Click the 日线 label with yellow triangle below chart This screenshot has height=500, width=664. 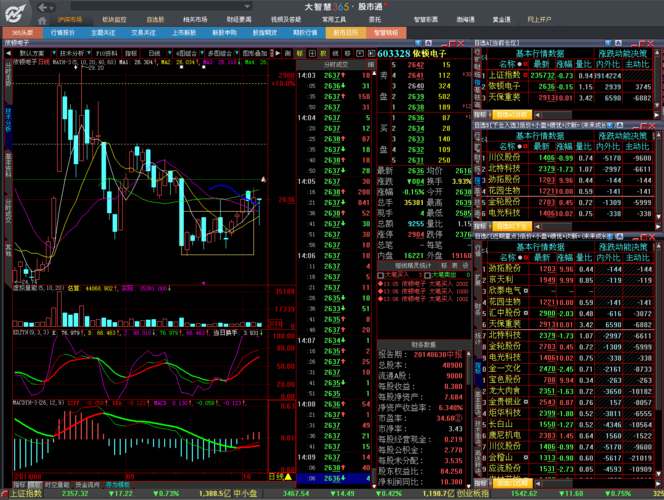280,477
